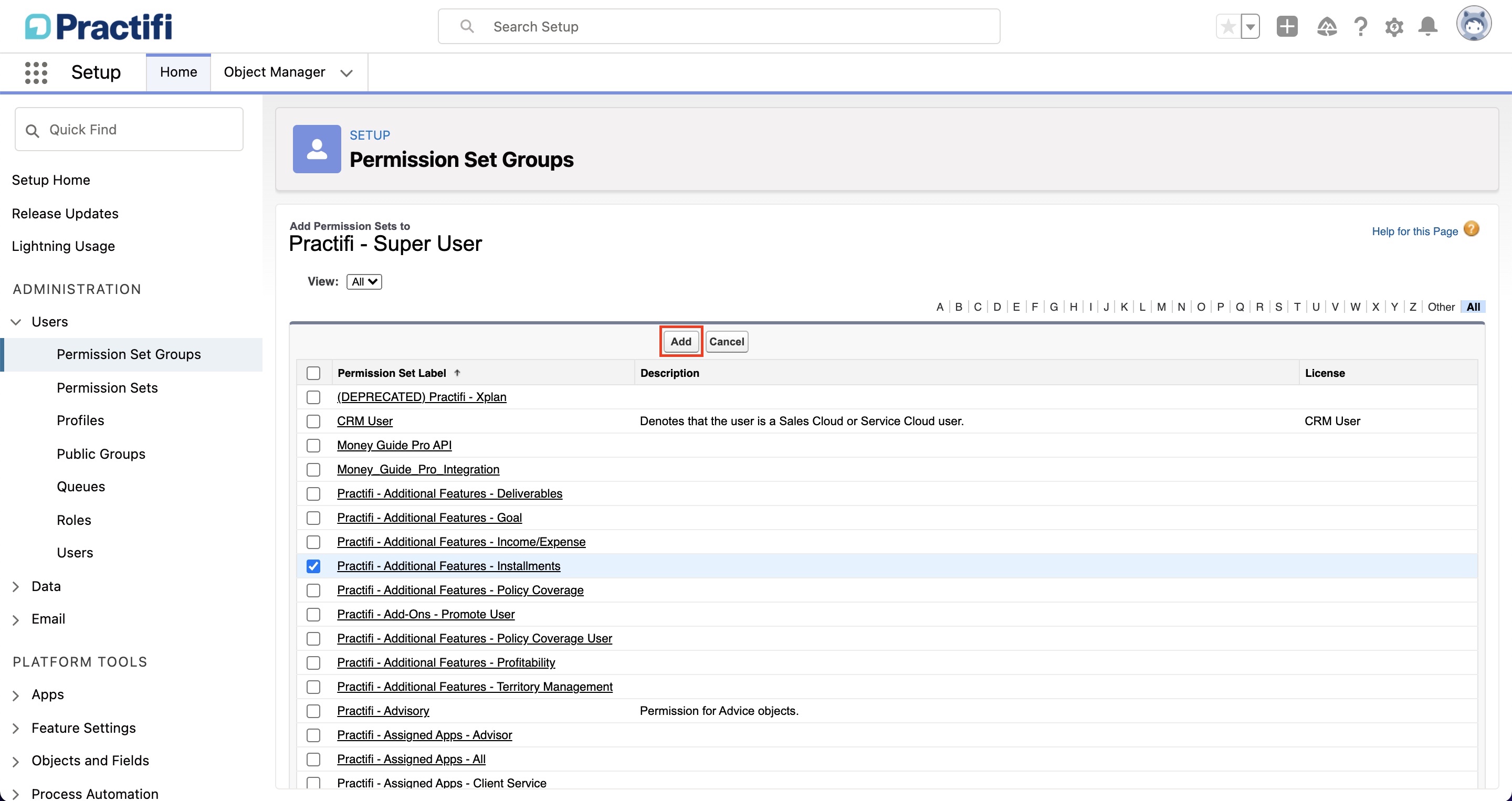Check the Additional Features - Goal checkbox
The height and width of the screenshot is (801, 1512).
pyautogui.click(x=313, y=518)
